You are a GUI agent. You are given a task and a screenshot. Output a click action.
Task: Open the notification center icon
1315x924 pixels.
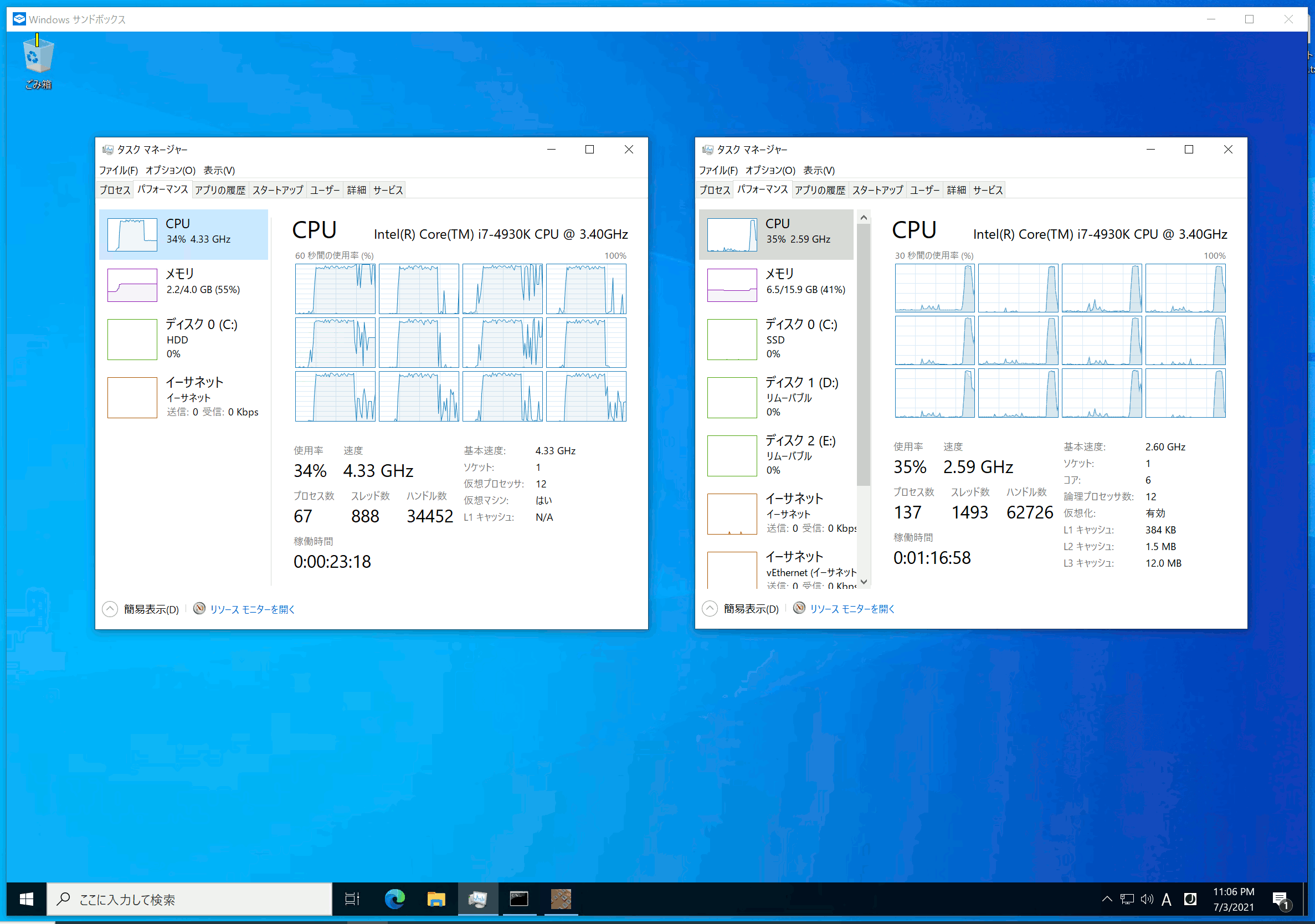pos(1280,900)
